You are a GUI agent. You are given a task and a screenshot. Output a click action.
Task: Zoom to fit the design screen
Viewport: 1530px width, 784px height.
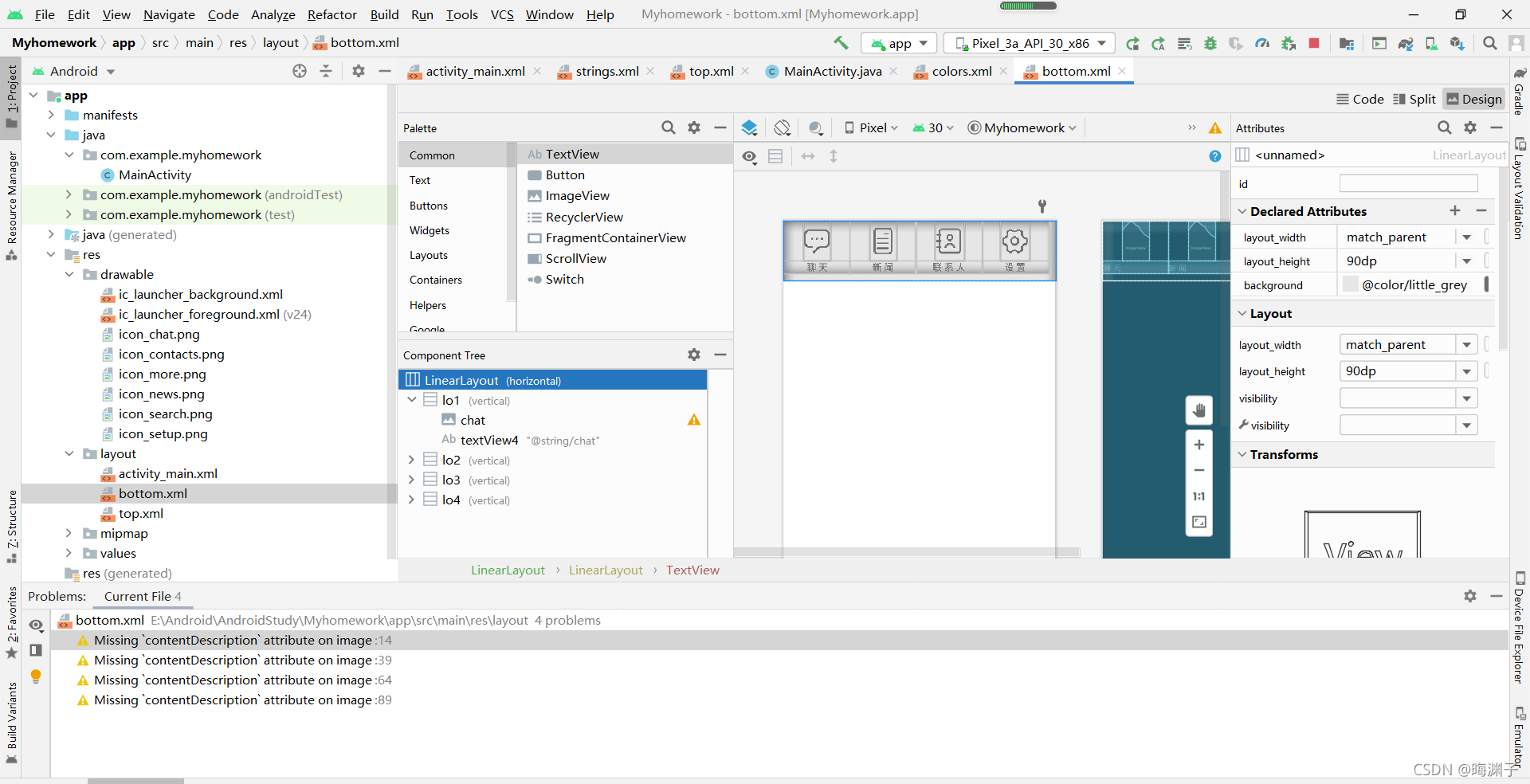[1199, 522]
